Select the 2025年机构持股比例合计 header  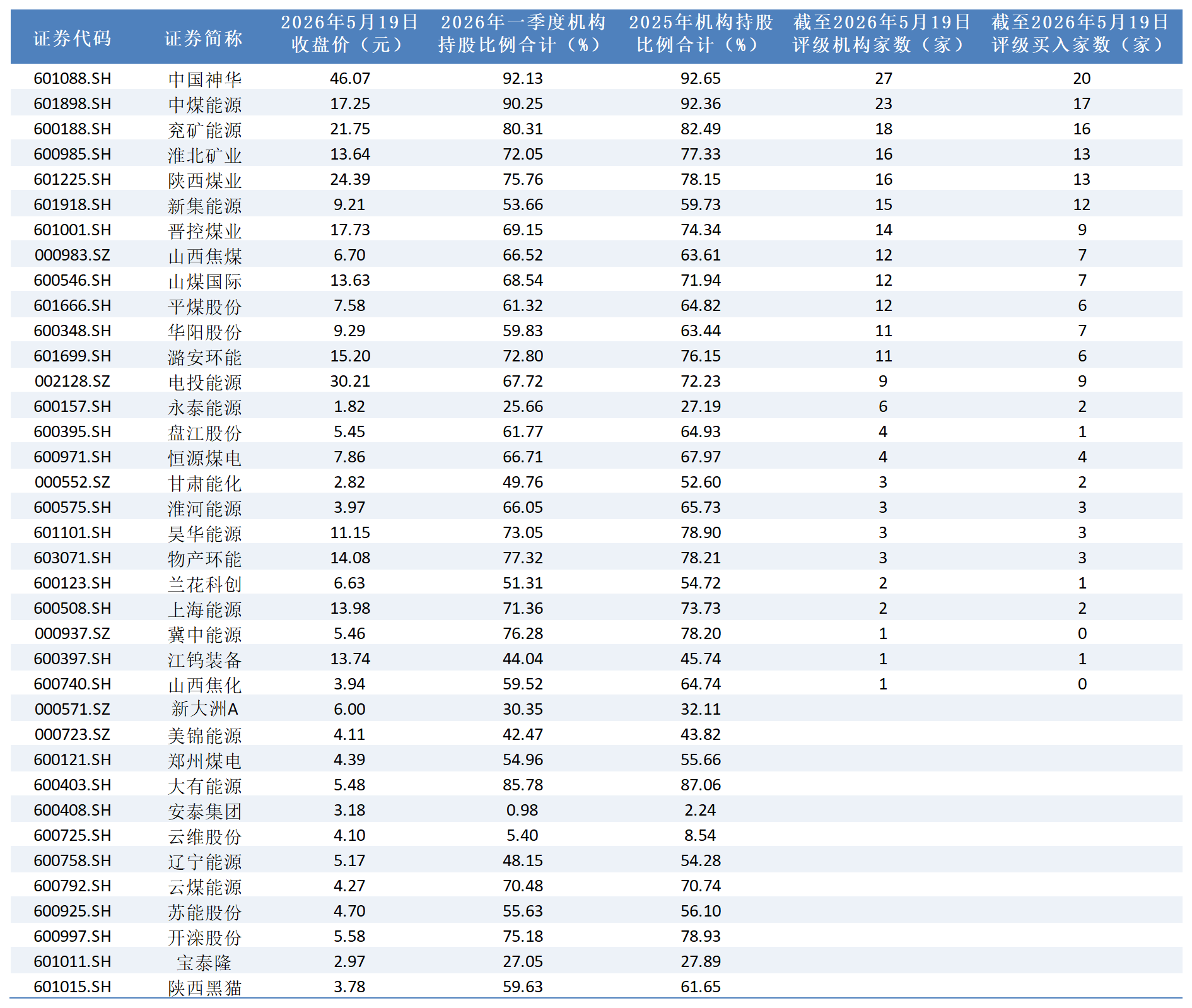click(700, 33)
